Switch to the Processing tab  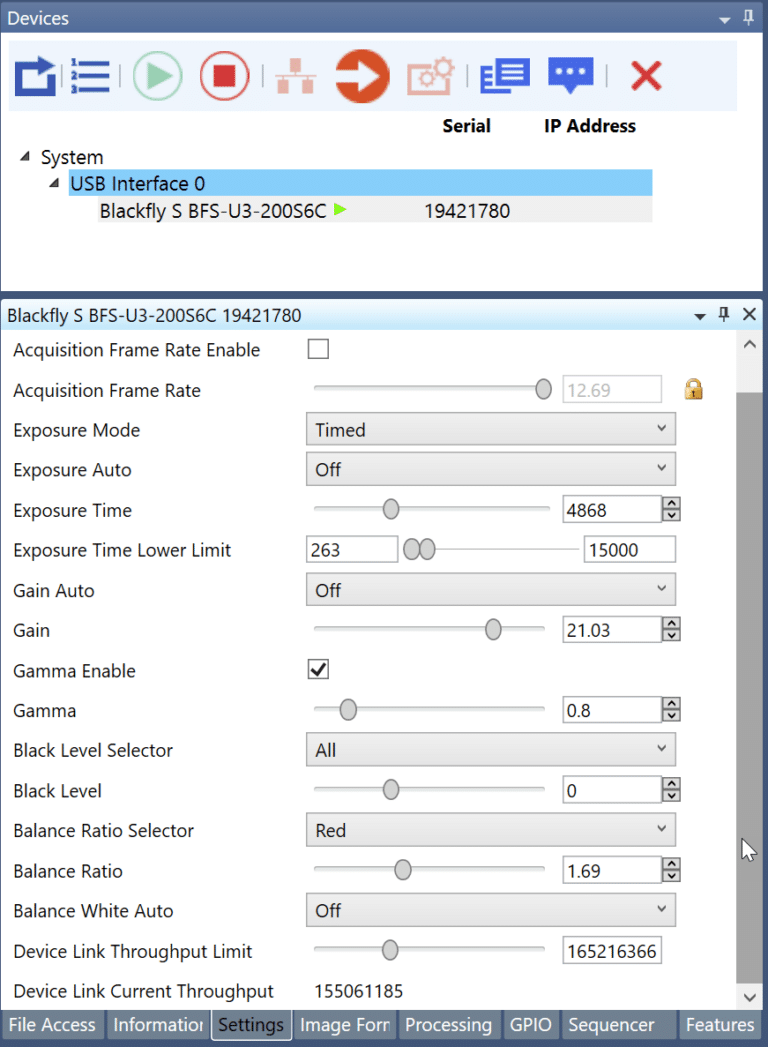click(449, 1025)
